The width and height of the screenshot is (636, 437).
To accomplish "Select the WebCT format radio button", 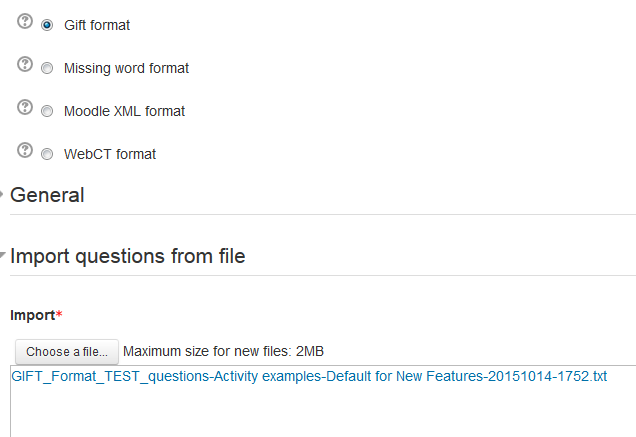I will 47,154.
